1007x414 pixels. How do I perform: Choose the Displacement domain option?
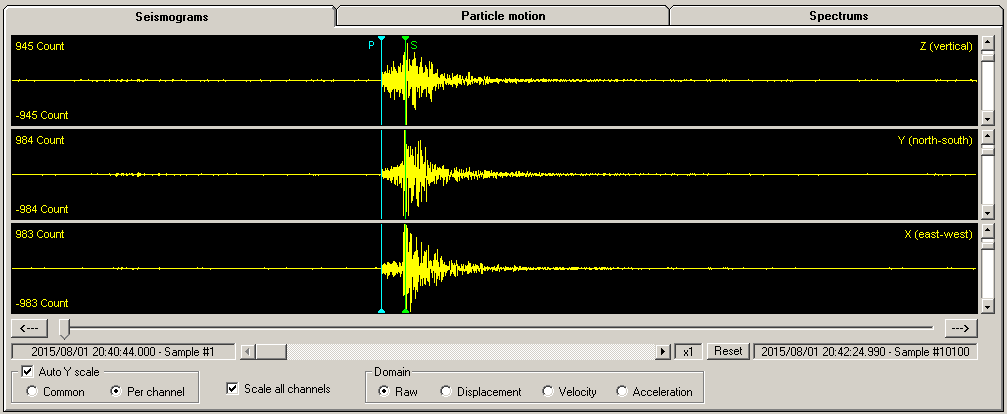tap(446, 391)
